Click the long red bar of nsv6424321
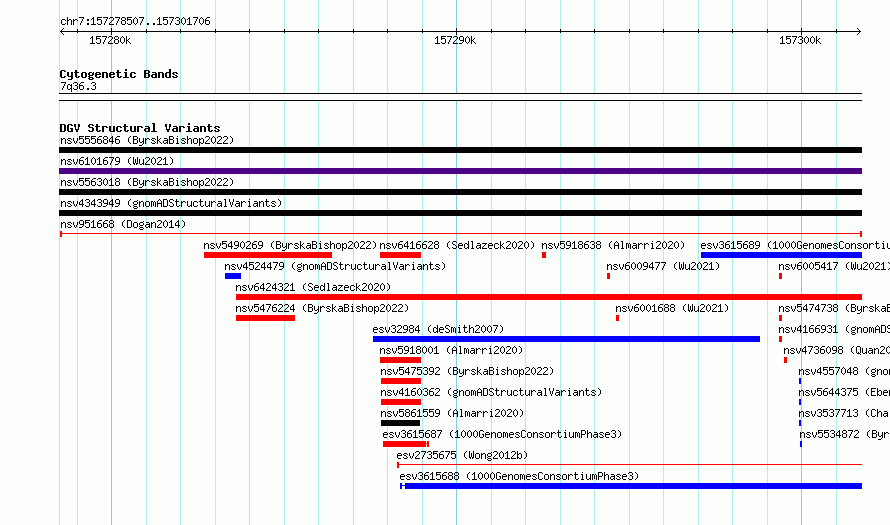 point(549,297)
